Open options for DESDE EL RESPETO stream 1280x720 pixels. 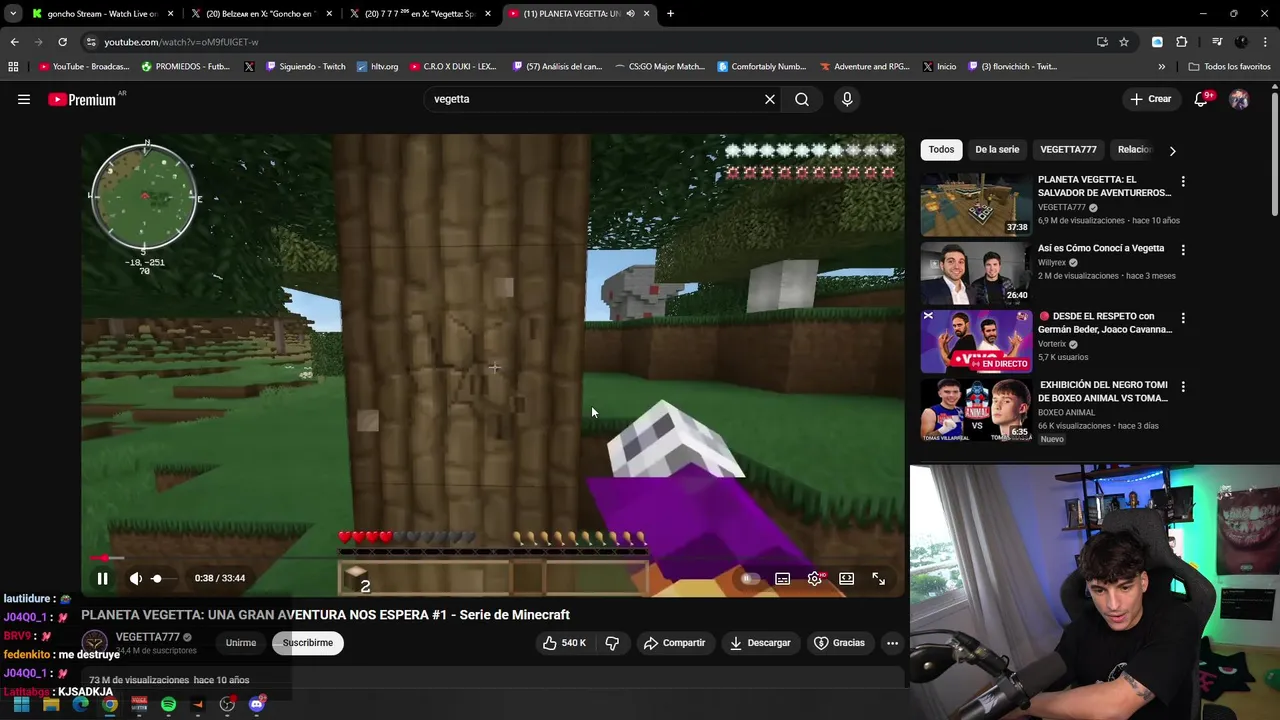tap(1183, 318)
